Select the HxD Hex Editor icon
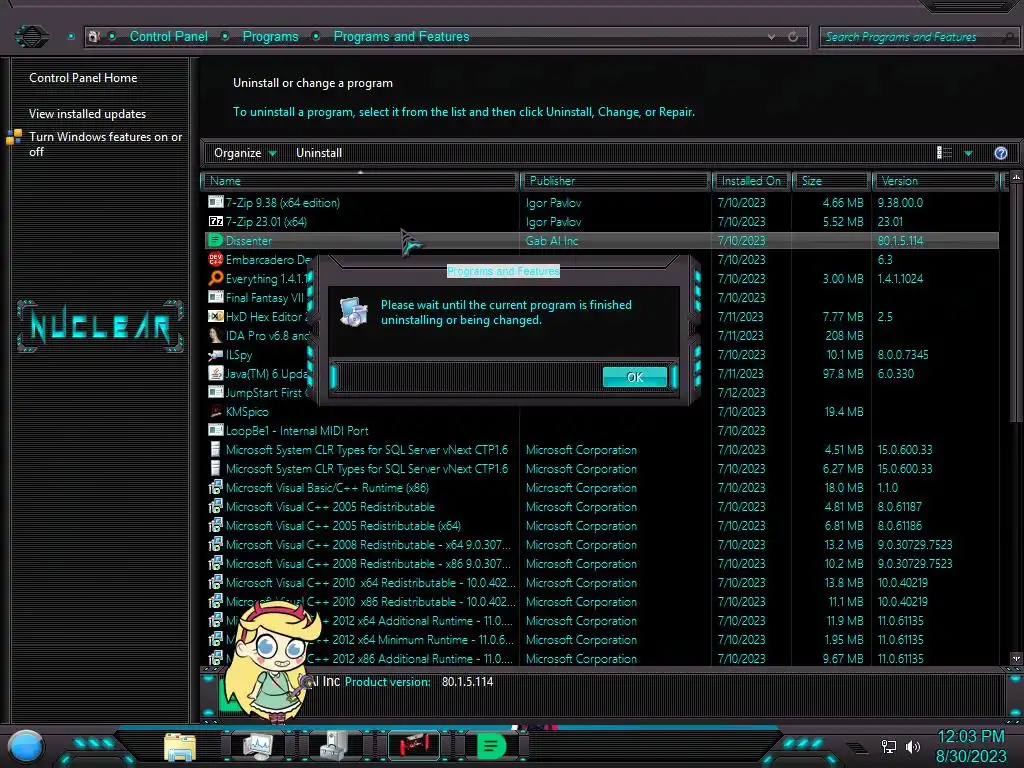 (x=216, y=316)
